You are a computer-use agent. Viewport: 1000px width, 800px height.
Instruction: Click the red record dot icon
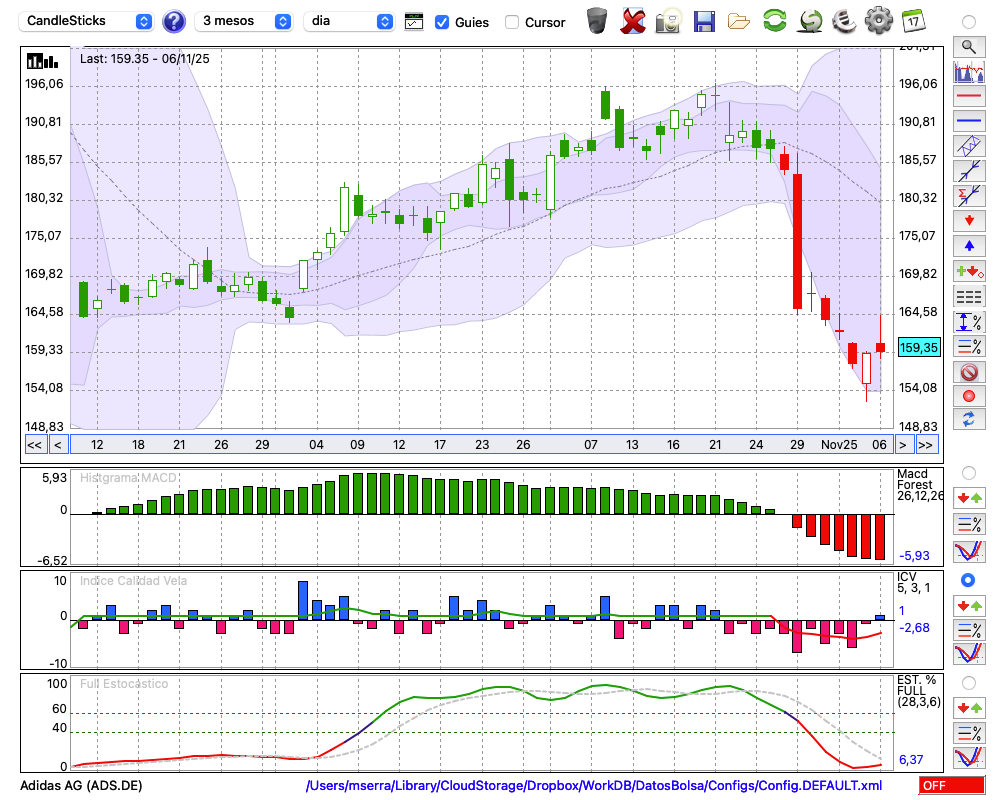tap(969, 396)
